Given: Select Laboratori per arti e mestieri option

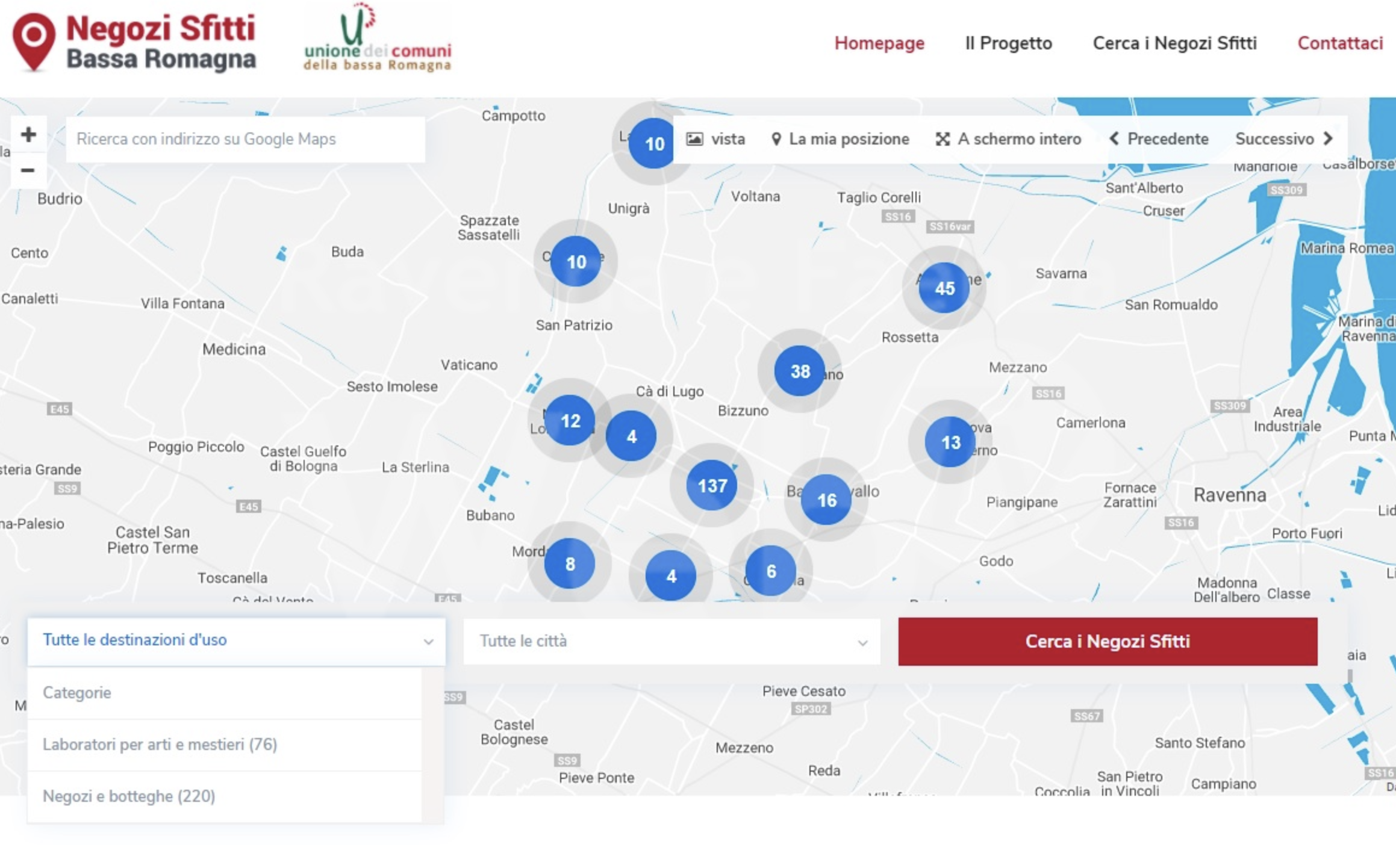Looking at the screenshot, I should (x=160, y=745).
